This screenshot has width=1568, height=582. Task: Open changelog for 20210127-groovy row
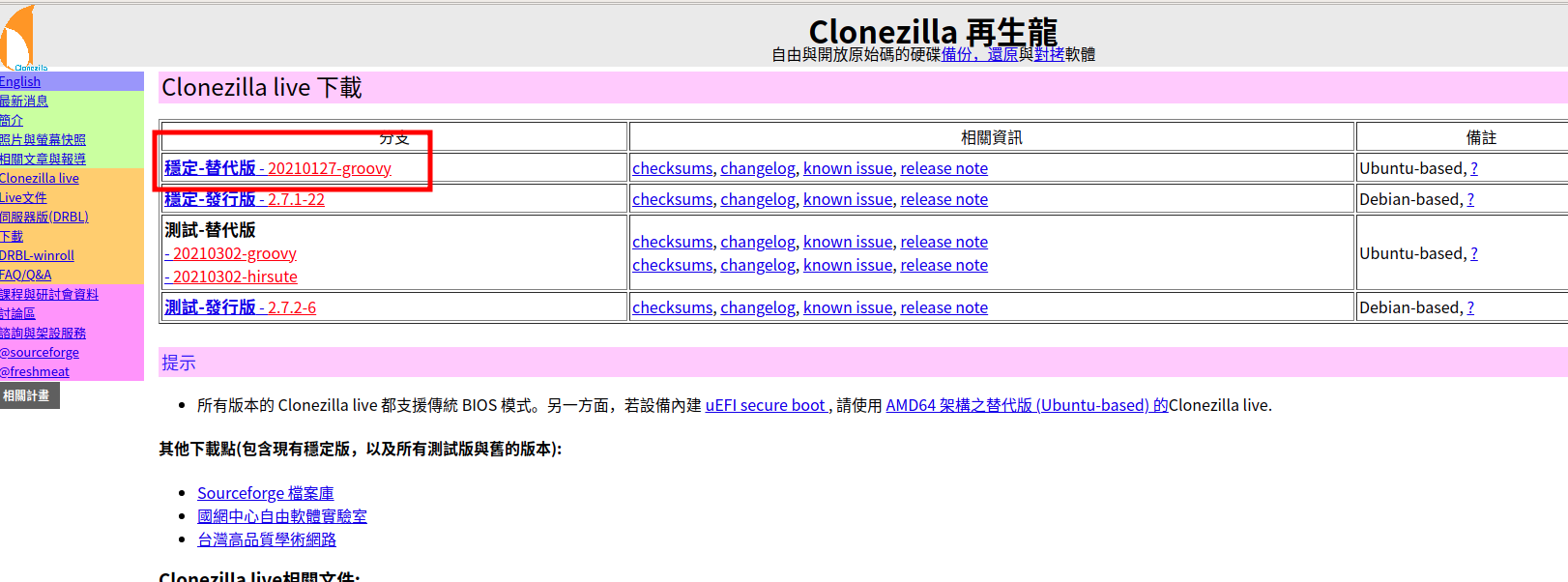[758, 168]
